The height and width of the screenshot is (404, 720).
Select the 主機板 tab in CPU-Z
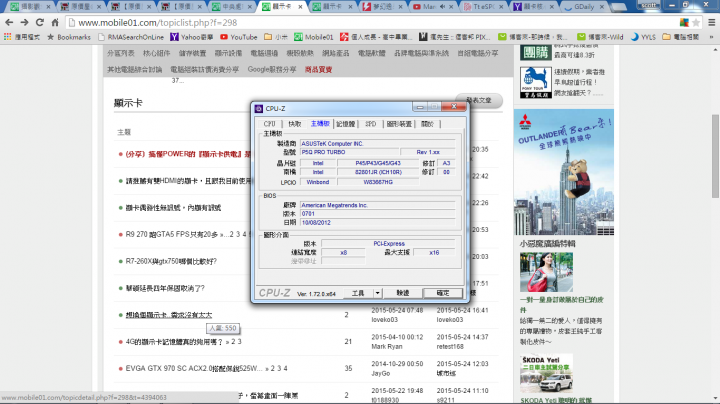coord(320,123)
